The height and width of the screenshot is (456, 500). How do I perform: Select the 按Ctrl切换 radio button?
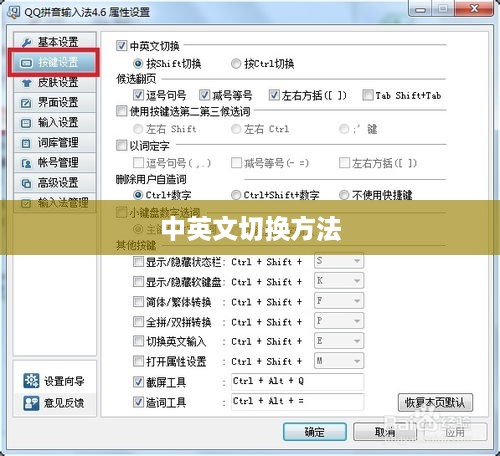[236, 63]
